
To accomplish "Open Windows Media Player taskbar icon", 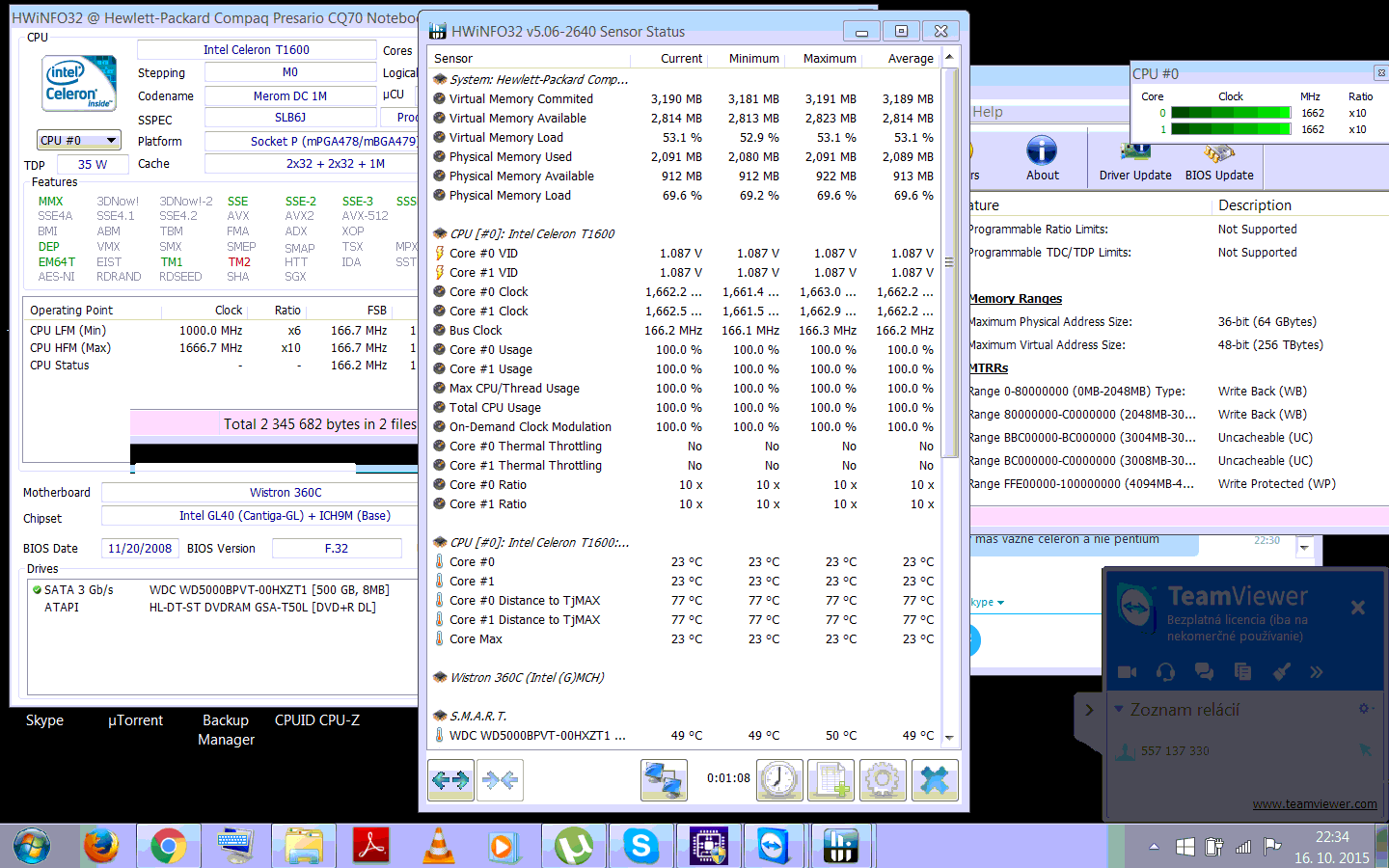I will click(502, 847).
